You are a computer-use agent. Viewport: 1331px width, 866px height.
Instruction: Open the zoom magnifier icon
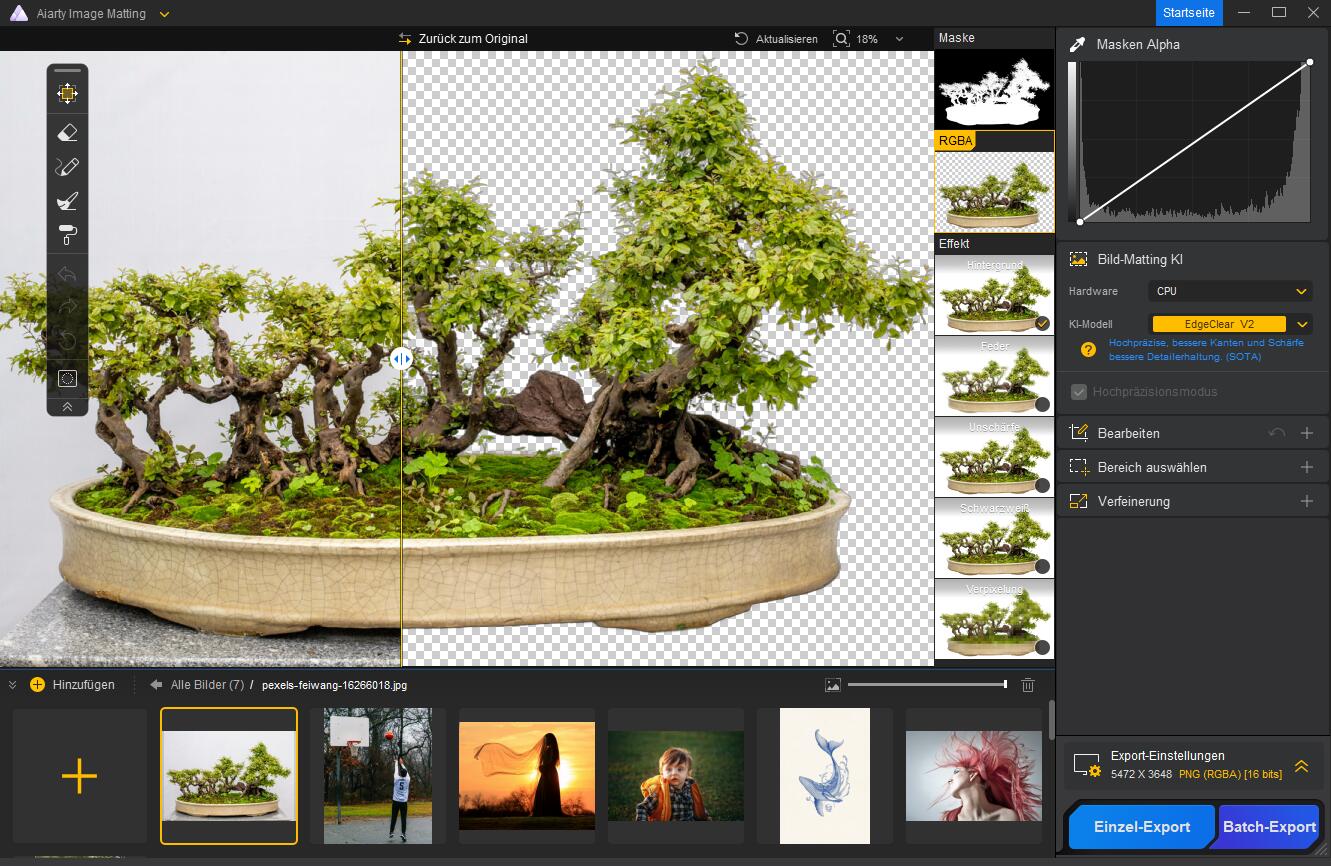pyautogui.click(x=841, y=39)
